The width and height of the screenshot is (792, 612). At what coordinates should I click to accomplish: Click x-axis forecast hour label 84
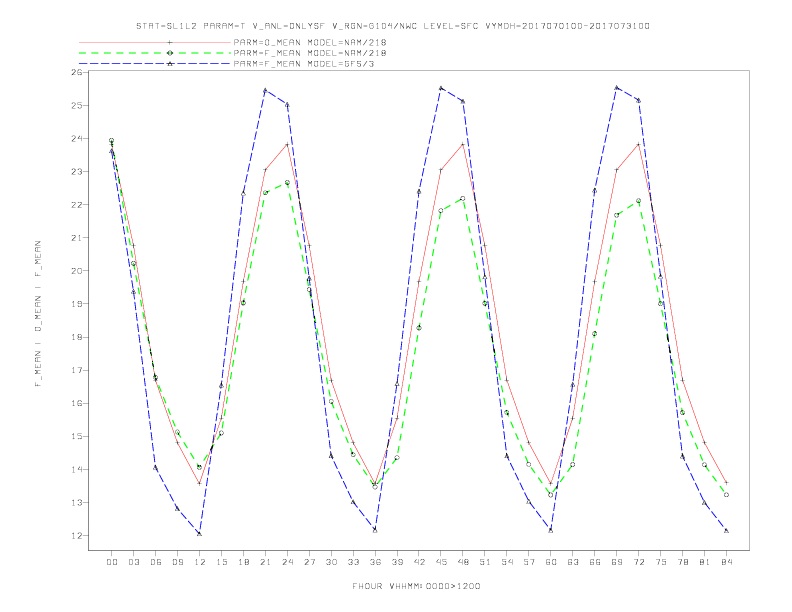click(727, 562)
